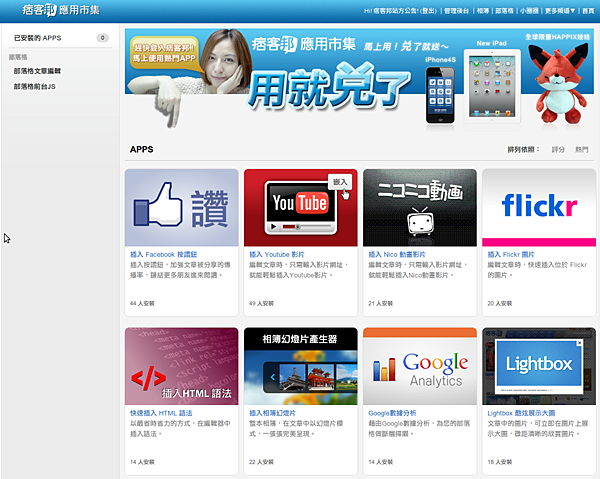Click '14 人安裝' under Google數據分析 app

(380, 462)
